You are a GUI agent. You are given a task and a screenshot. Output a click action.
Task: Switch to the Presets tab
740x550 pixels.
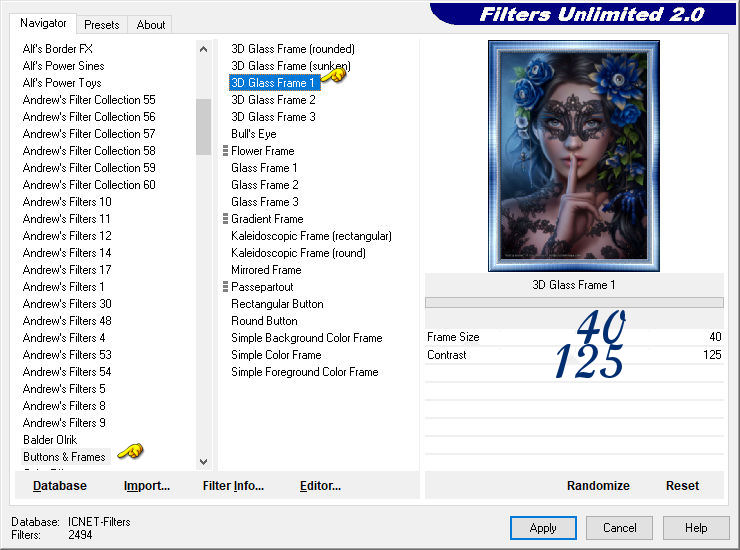tap(101, 25)
